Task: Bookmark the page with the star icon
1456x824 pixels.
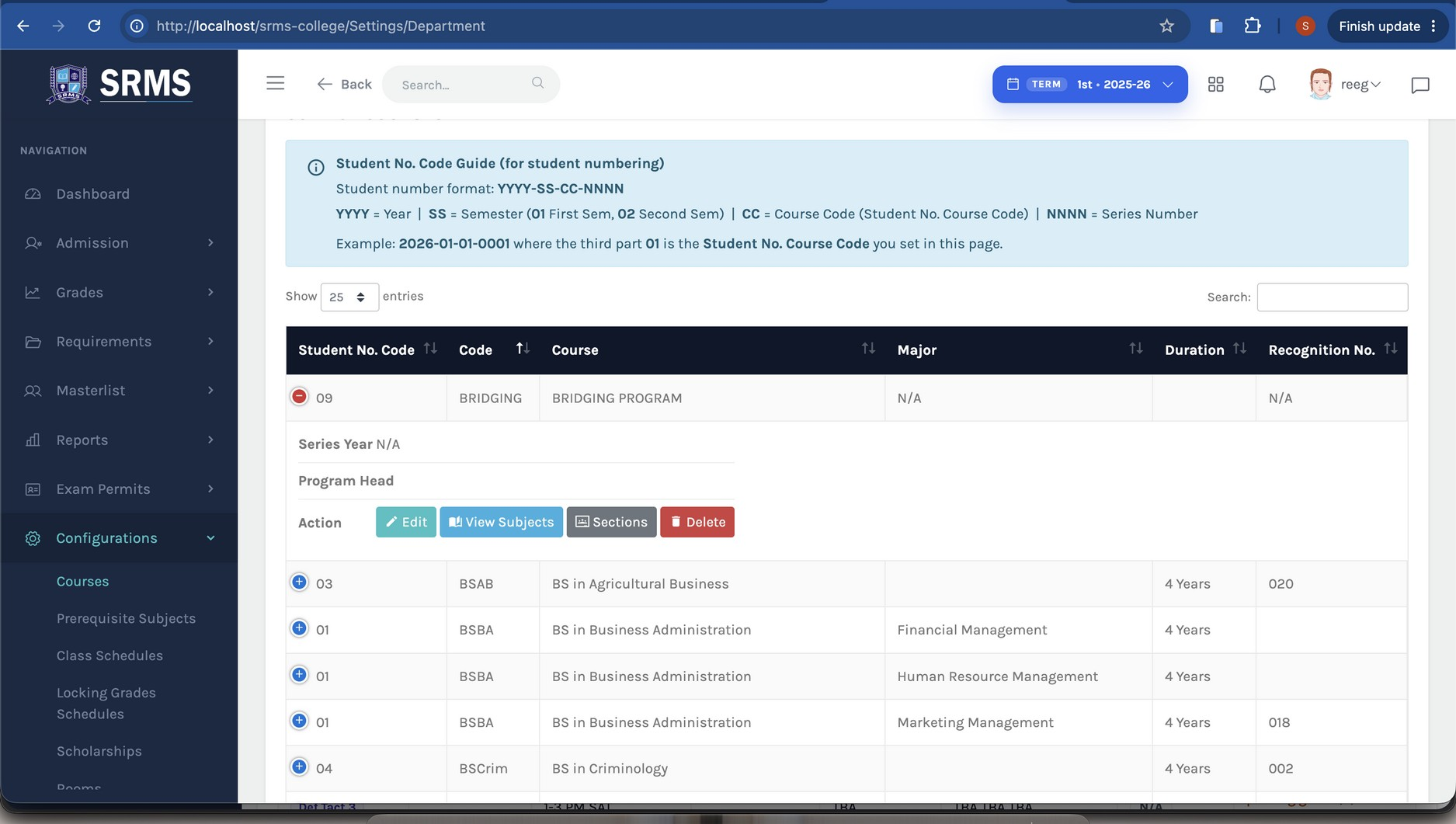Action: click(x=1166, y=26)
